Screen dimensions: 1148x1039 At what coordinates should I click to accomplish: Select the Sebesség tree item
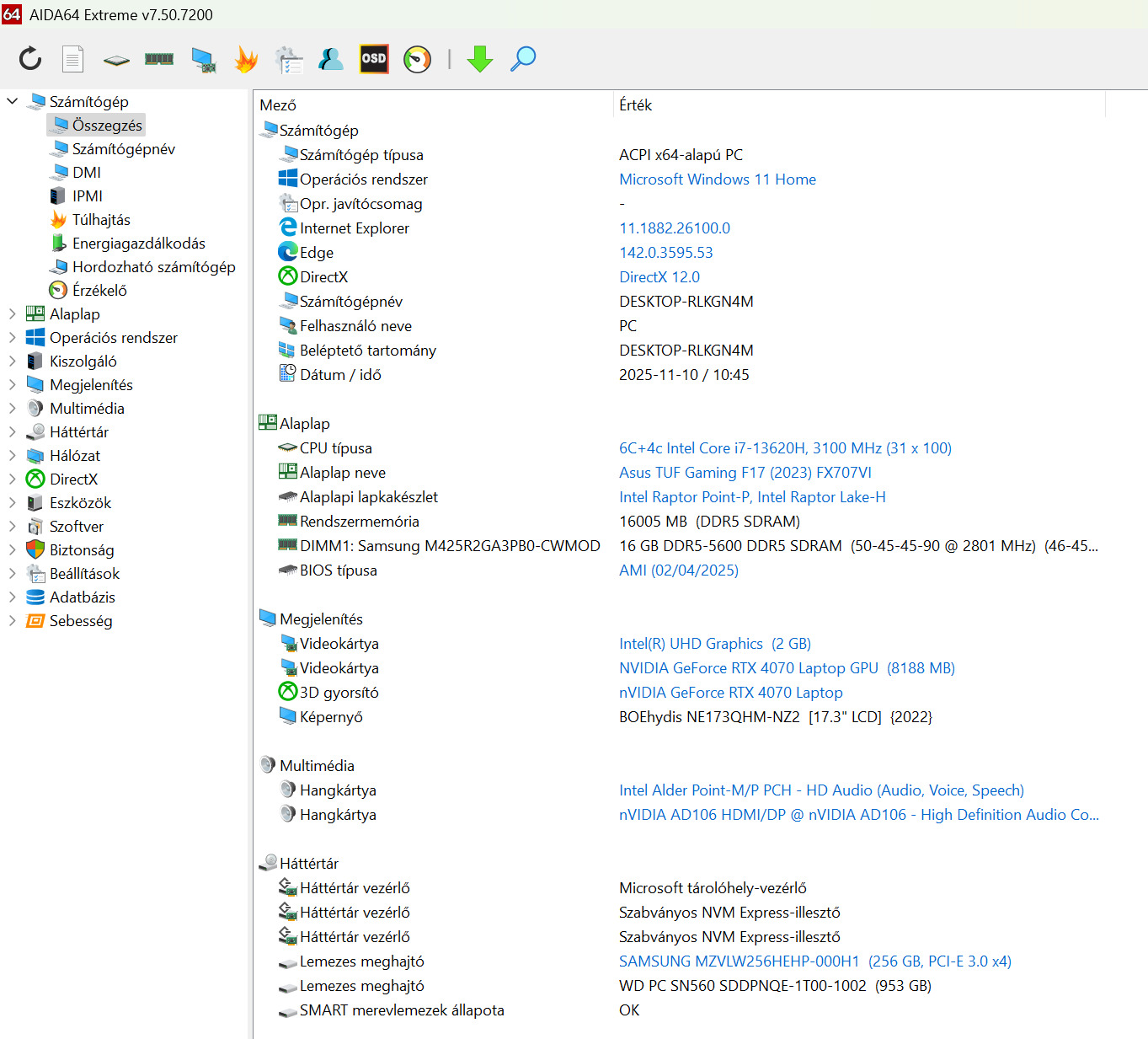tap(70, 620)
